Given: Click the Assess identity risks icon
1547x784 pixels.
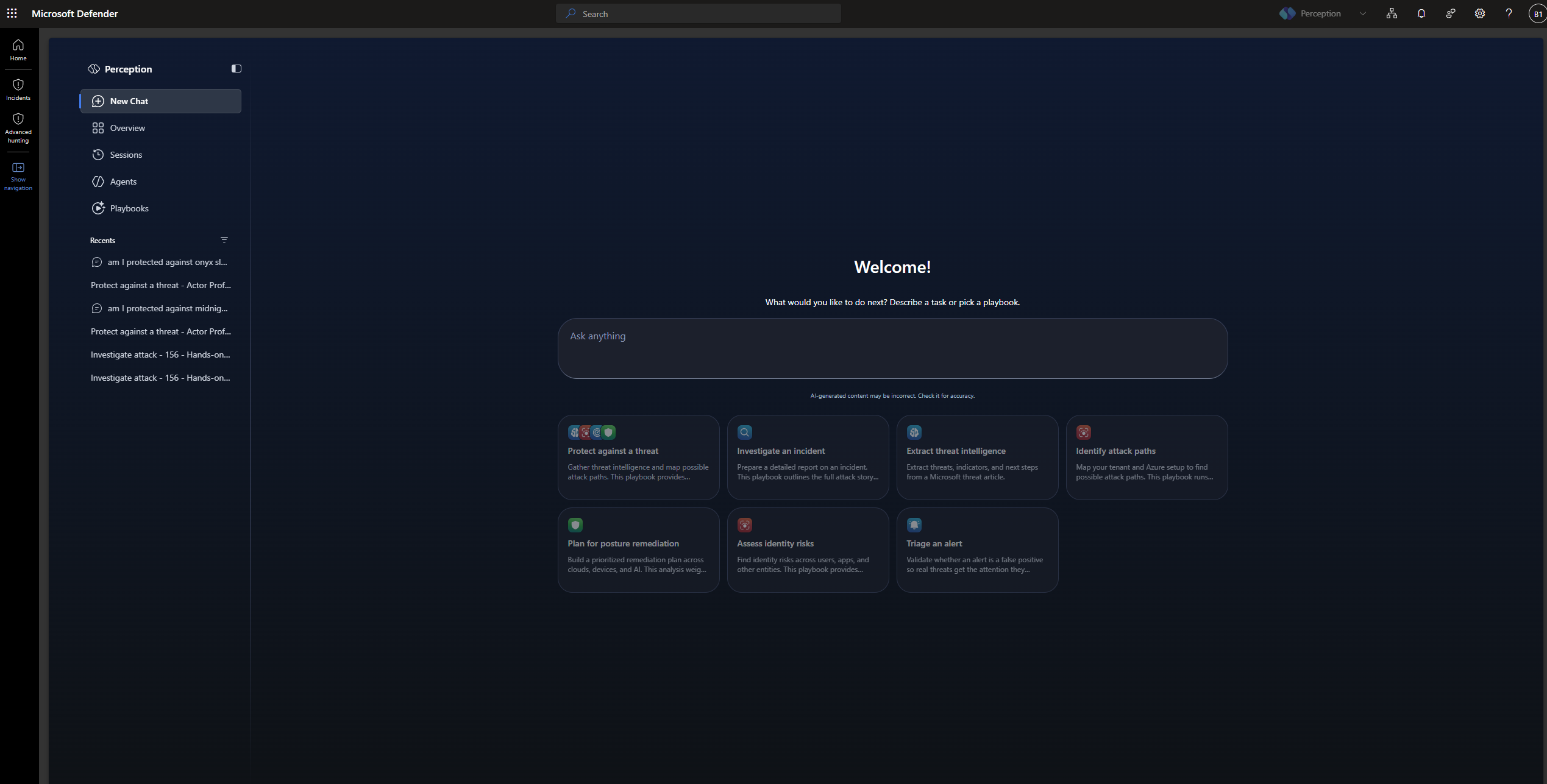Looking at the screenshot, I should tap(744, 525).
